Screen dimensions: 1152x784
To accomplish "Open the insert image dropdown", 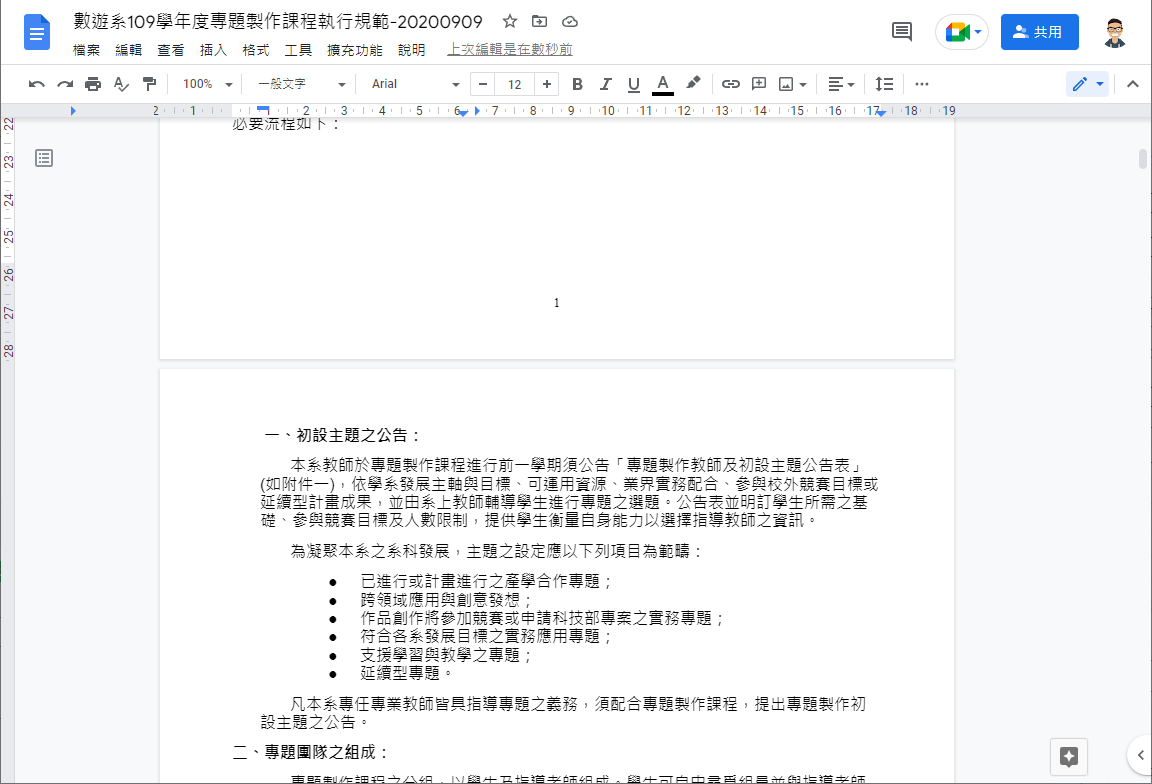I will point(793,84).
